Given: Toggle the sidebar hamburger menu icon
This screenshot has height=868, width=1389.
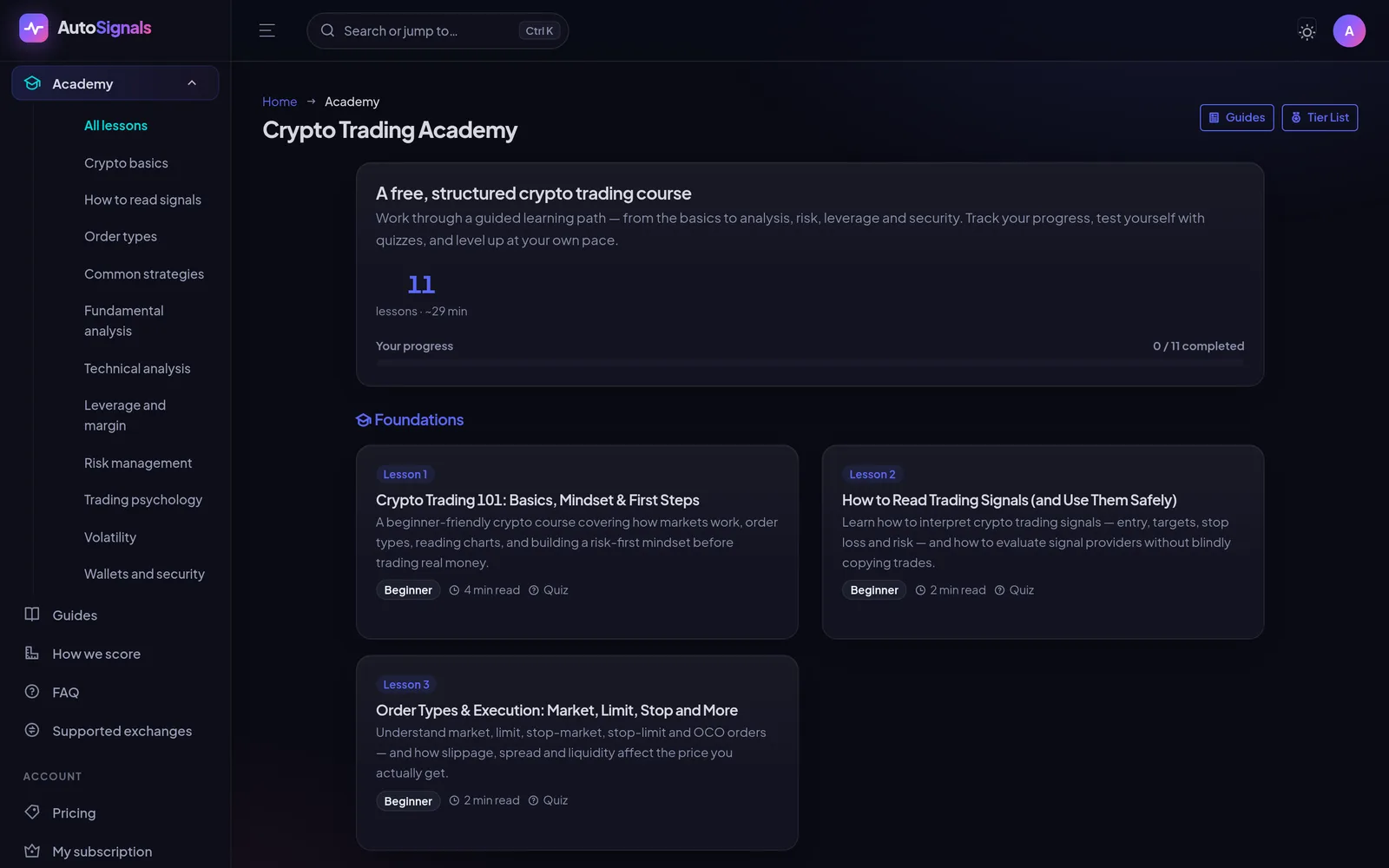Looking at the screenshot, I should (267, 30).
